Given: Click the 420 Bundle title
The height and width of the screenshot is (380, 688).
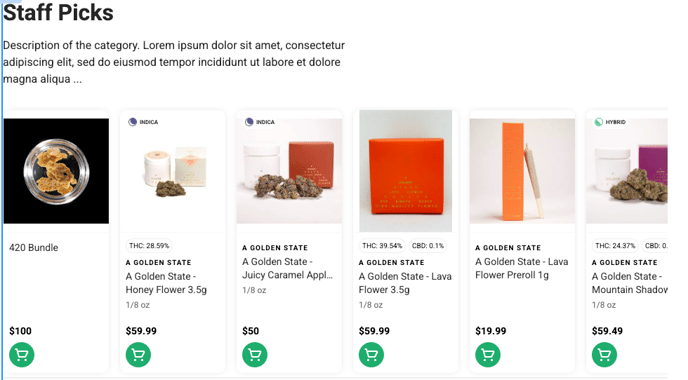Looking at the screenshot, I should point(33,247).
